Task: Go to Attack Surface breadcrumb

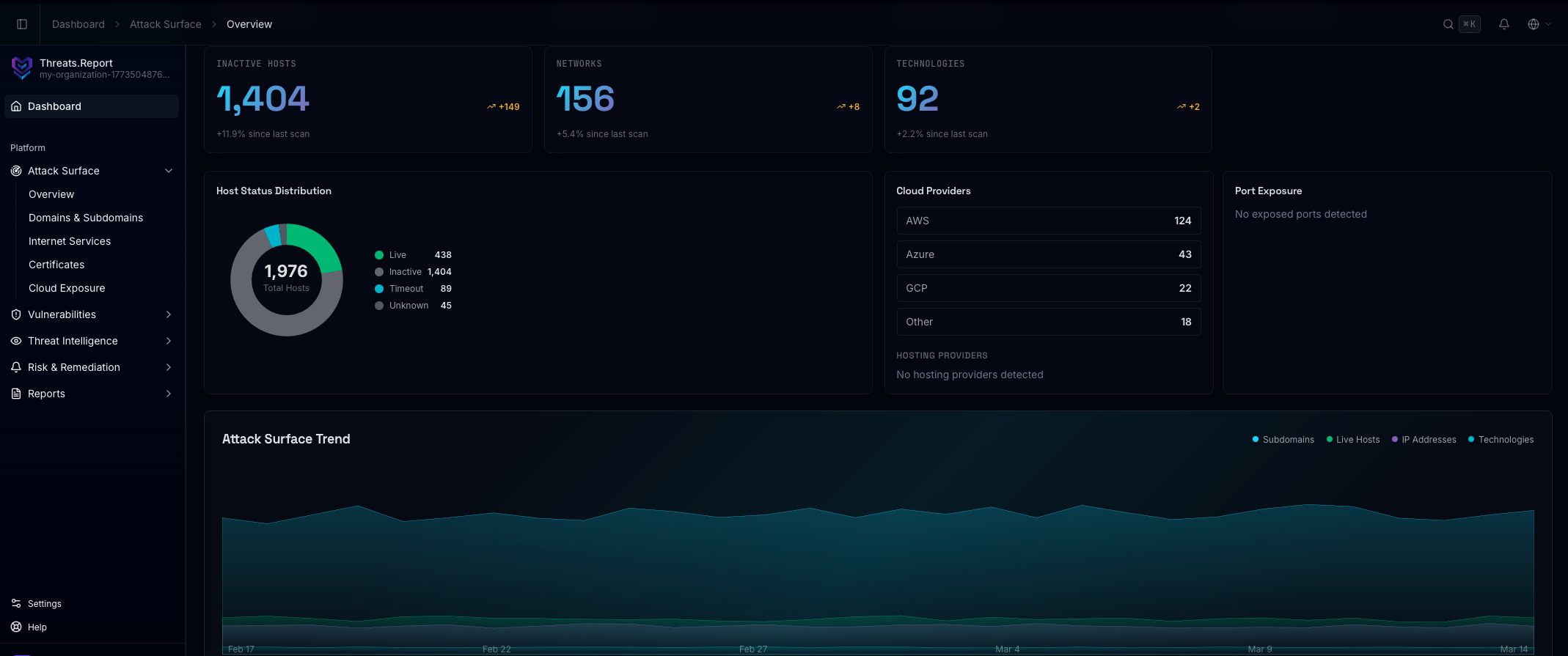Action: click(166, 24)
